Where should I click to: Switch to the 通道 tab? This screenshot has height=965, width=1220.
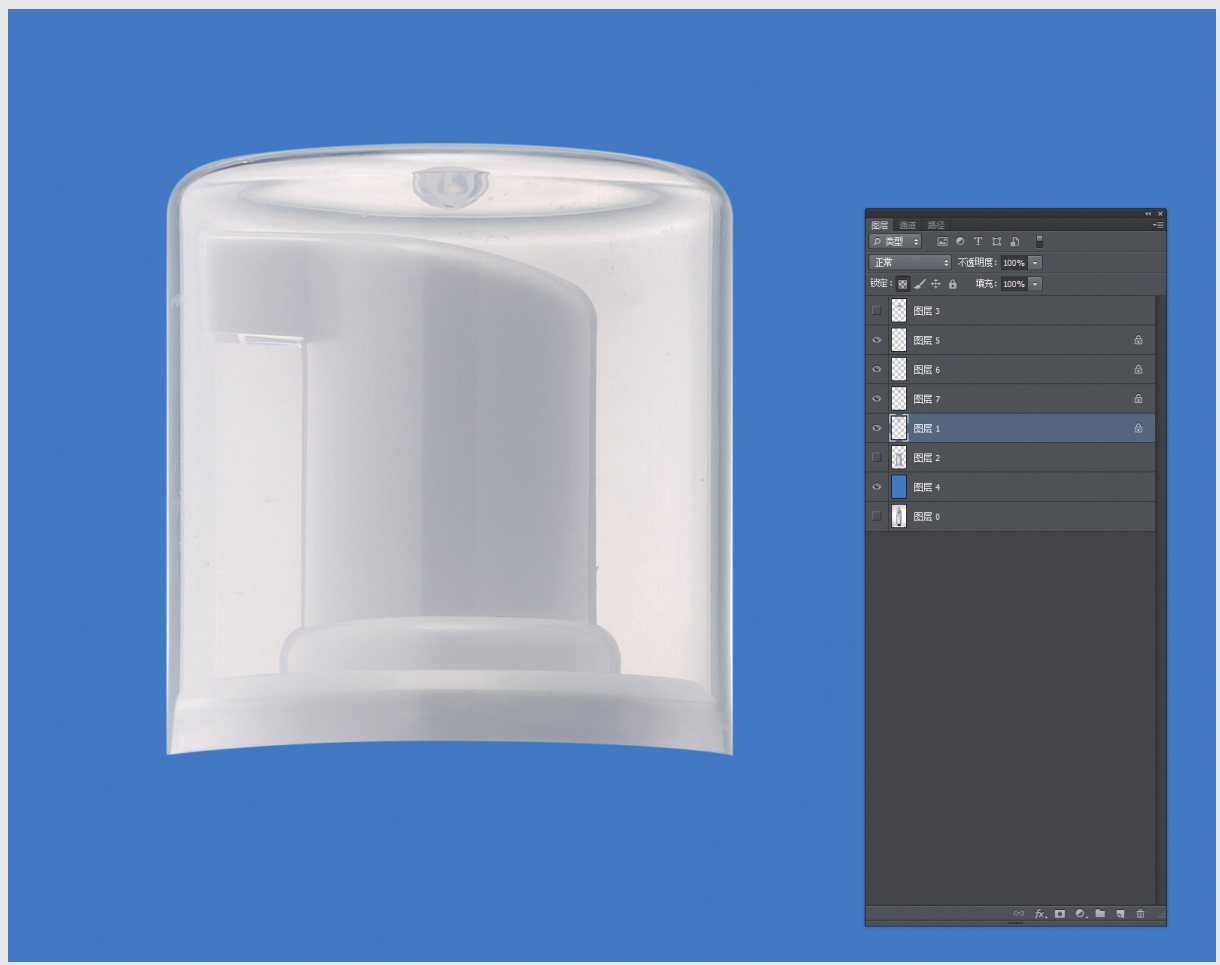pos(907,225)
